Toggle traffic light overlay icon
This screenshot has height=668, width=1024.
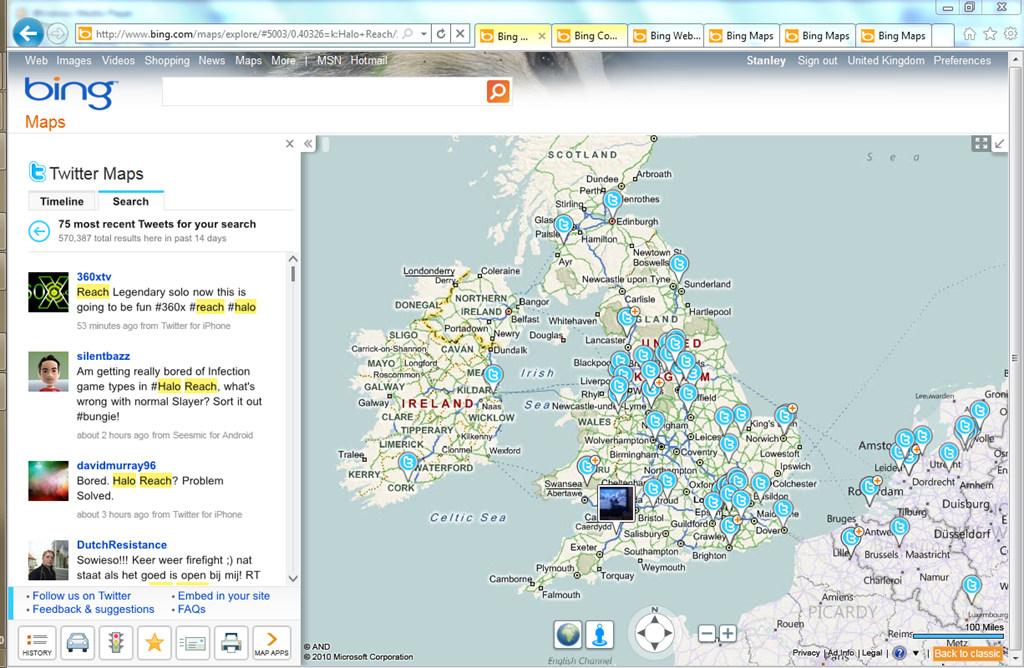(116, 642)
